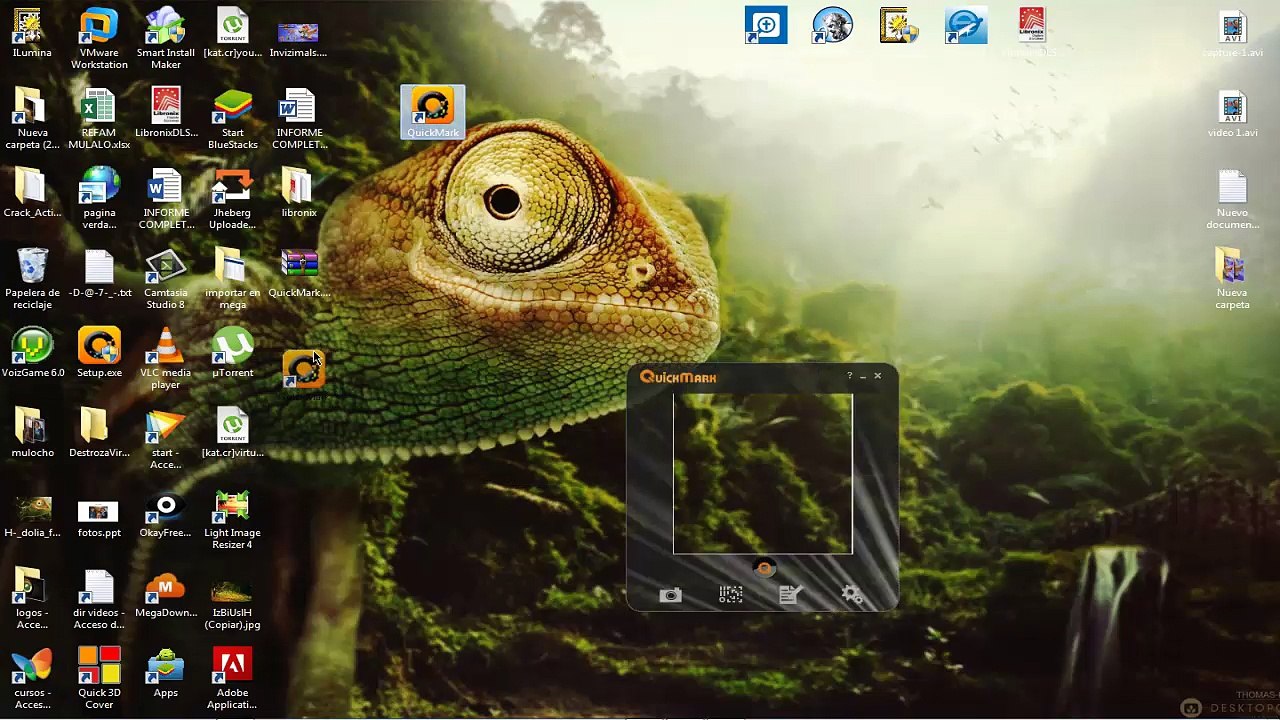The width and height of the screenshot is (1280, 720).
Task: Select the Nueva carpeta (2... shortcut
Action: pos(32,118)
